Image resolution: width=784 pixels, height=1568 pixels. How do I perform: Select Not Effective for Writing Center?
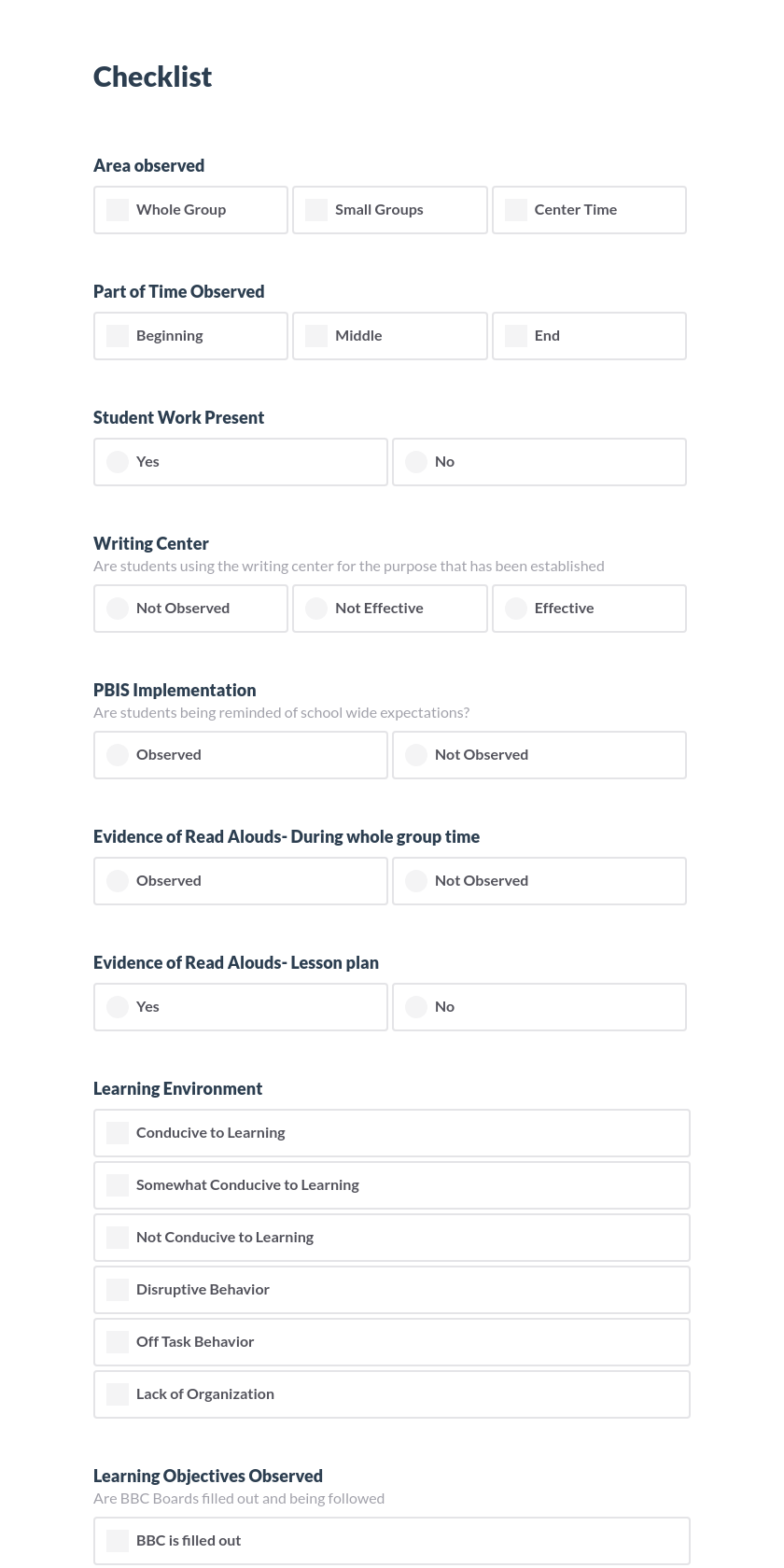point(316,609)
